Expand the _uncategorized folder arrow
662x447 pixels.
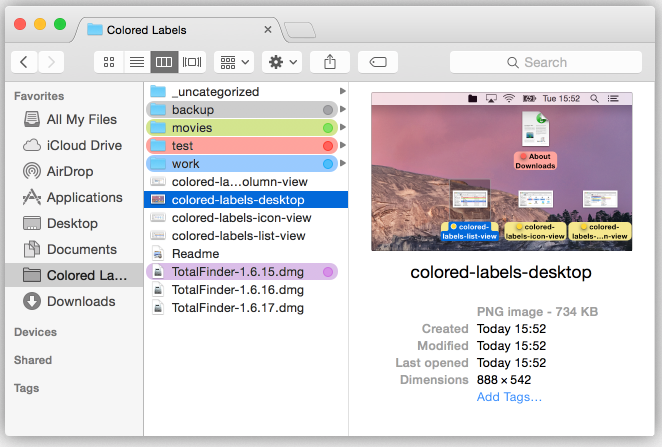point(342,91)
